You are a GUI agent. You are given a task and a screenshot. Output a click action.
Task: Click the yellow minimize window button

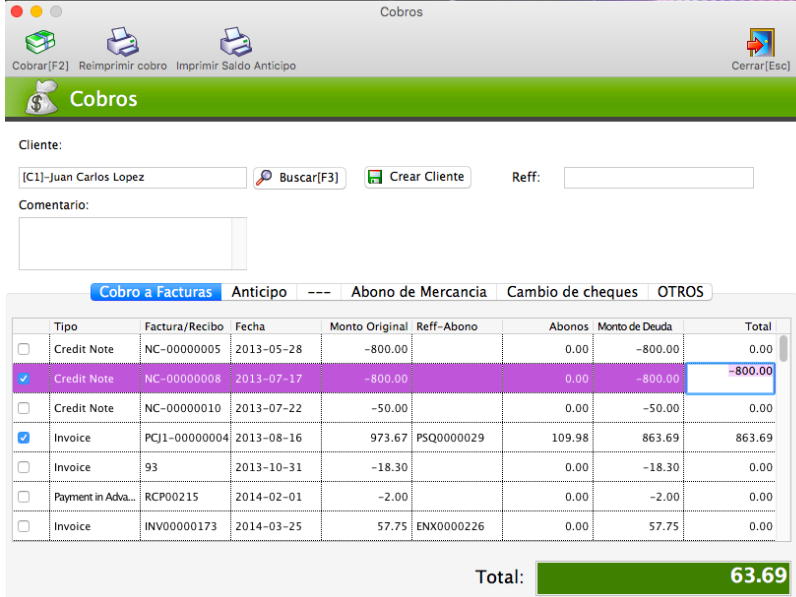tap(36, 11)
